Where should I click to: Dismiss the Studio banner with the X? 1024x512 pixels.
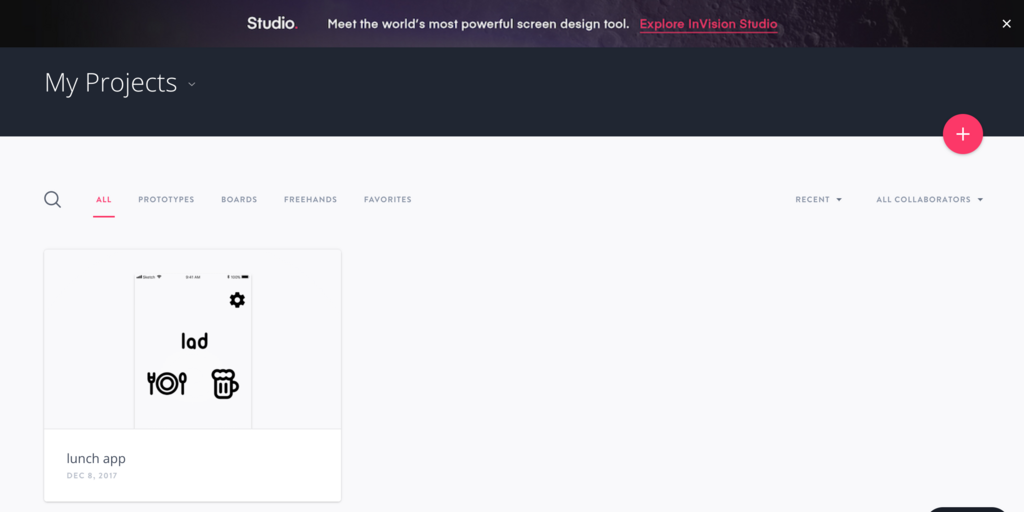(x=1006, y=24)
